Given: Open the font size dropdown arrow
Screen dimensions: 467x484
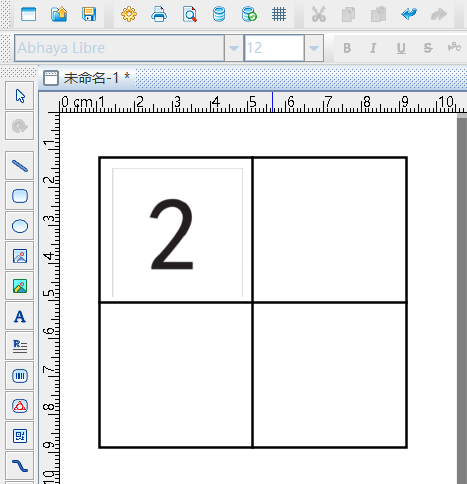Looking at the screenshot, I should (x=314, y=48).
